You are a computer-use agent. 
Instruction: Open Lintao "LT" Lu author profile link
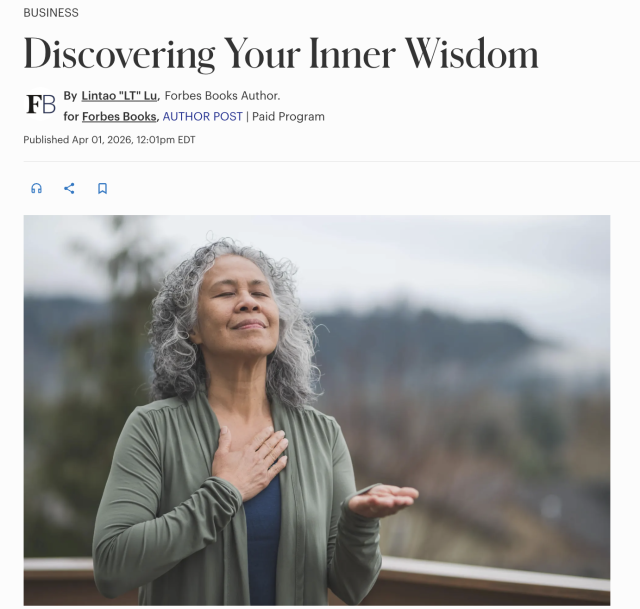(119, 96)
